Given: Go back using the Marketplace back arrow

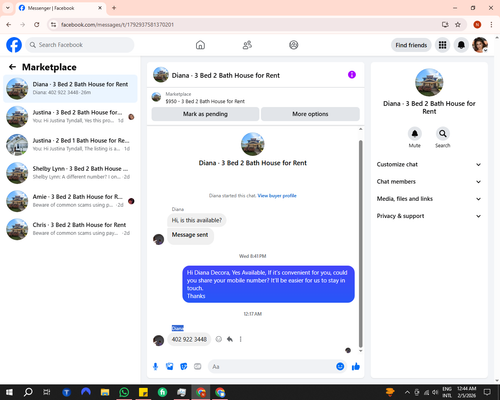Looking at the screenshot, I should tap(12, 67).
